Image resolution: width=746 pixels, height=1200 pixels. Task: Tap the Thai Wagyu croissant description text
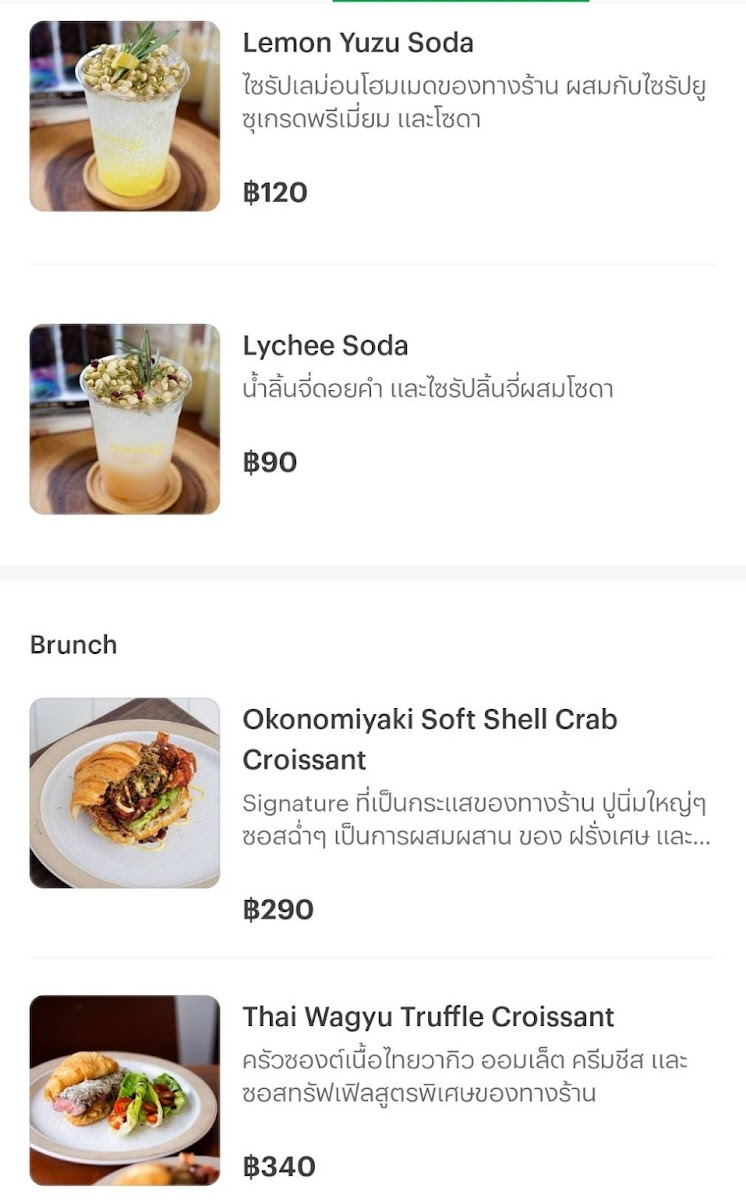(465, 1077)
